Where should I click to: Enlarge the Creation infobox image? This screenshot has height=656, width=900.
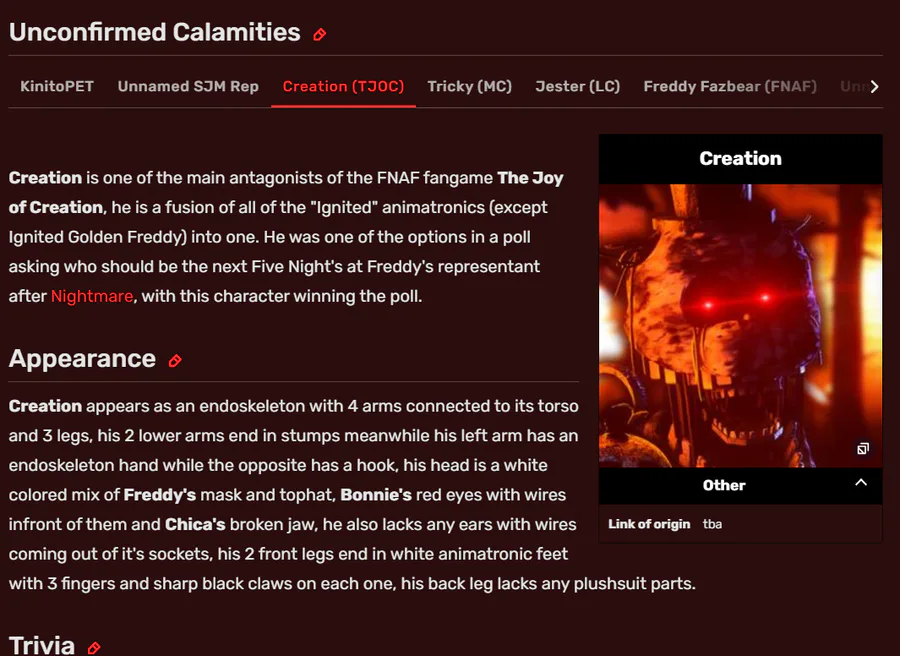(x=863, y=449)
